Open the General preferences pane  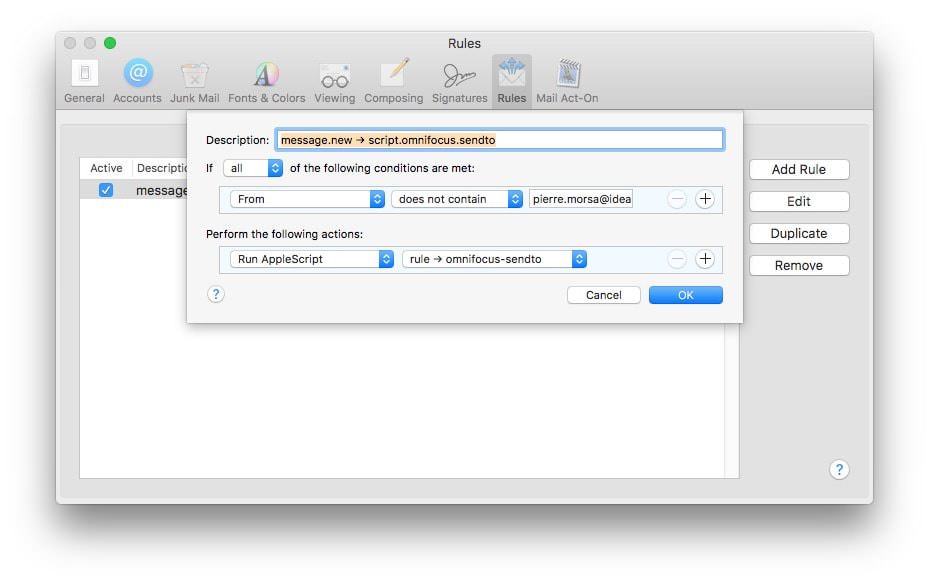click(x=84, y=82)
